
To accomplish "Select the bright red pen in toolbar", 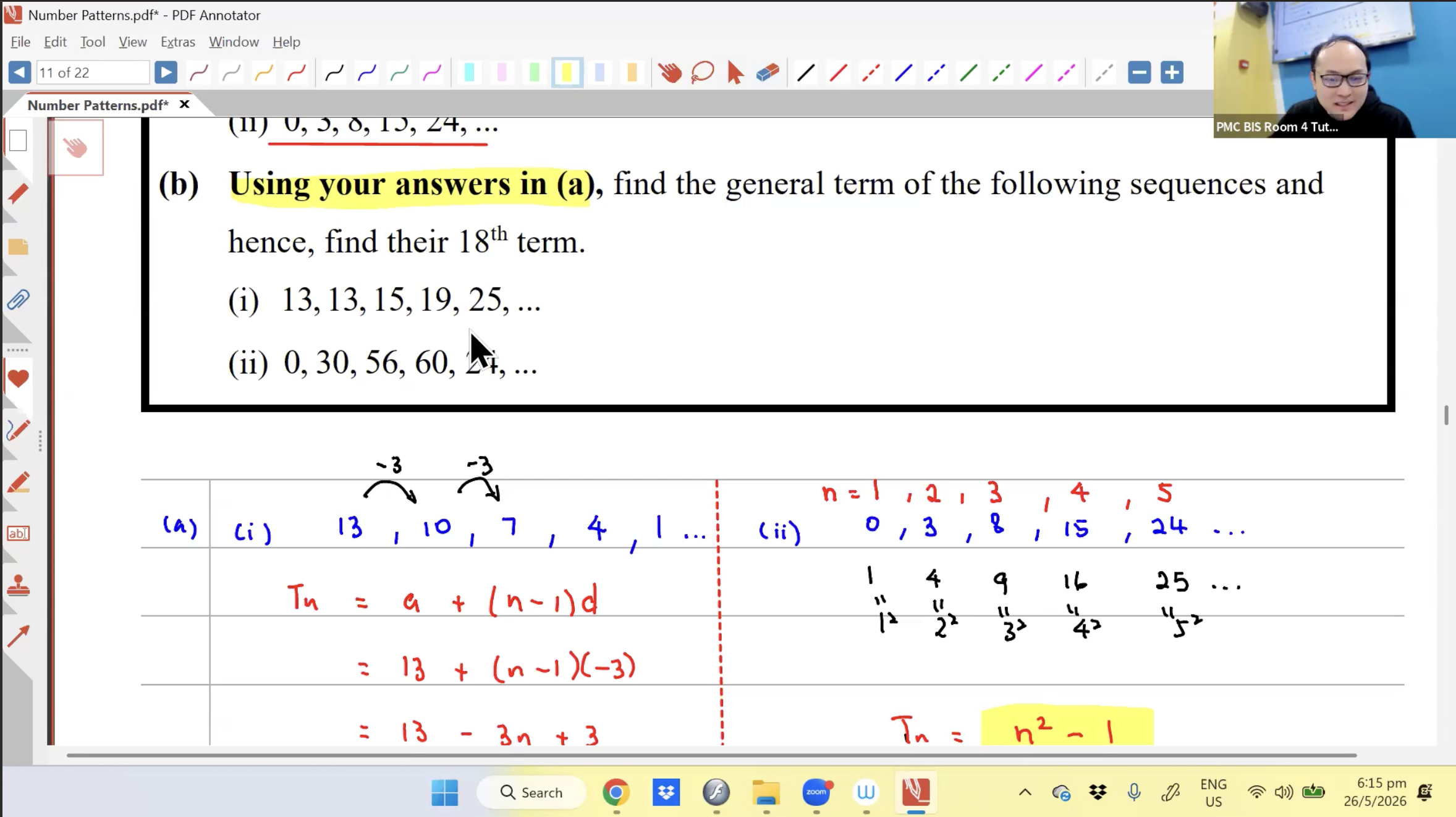I will click(297, 73).
